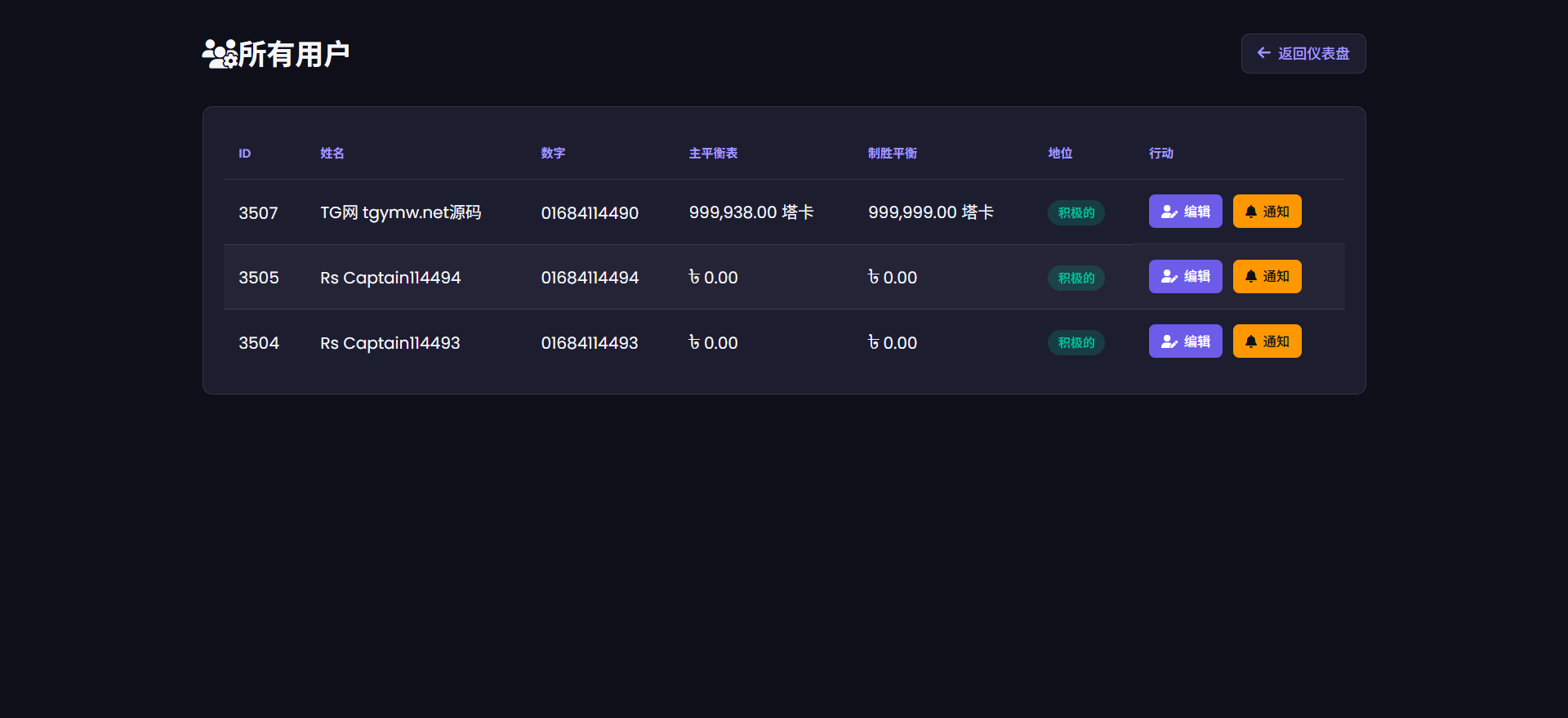Click the users group icon beside 所有用户

coord(219,54)
